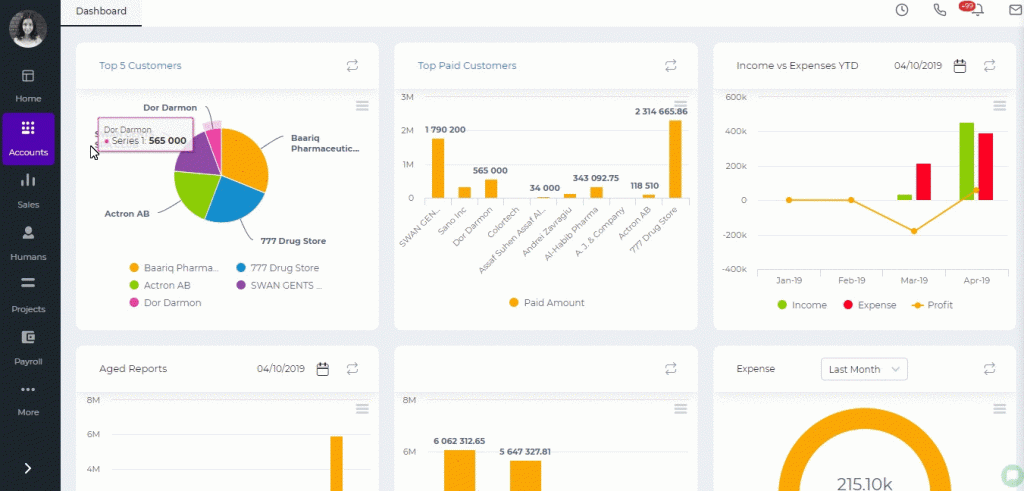
Task: Open the Humans module
Action: coord(28,243)
